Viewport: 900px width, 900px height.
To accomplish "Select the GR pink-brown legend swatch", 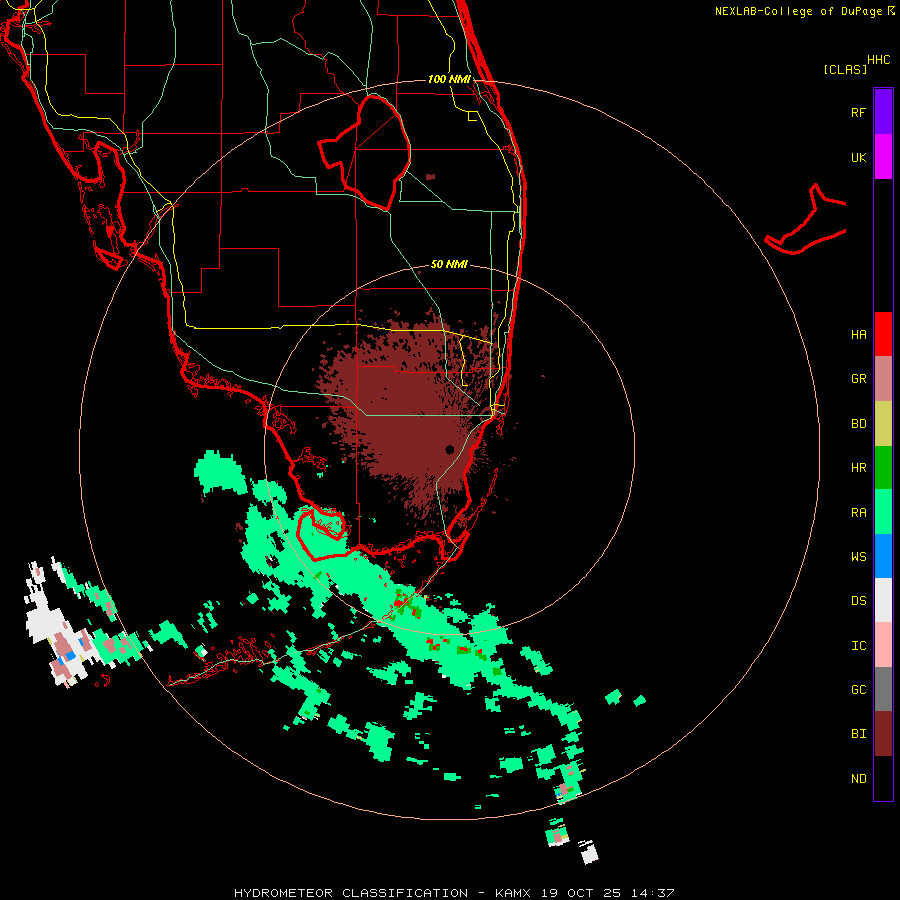I will pyautogui.click(x=883, y=379).
